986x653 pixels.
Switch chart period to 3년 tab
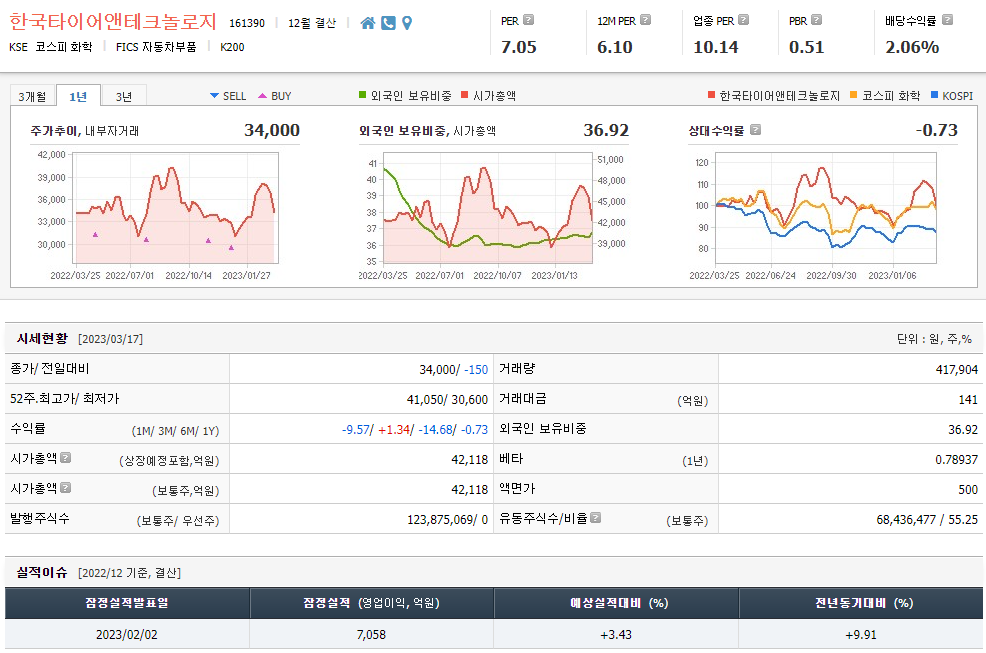point(124,96)
